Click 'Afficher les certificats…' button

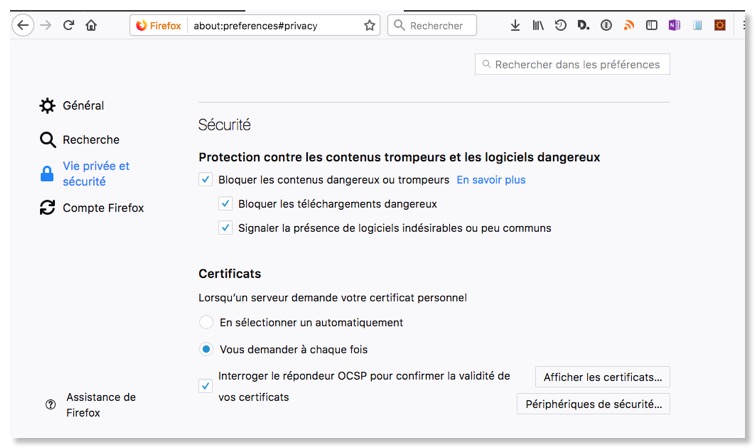pyautogui.click(x=602, y=377)
